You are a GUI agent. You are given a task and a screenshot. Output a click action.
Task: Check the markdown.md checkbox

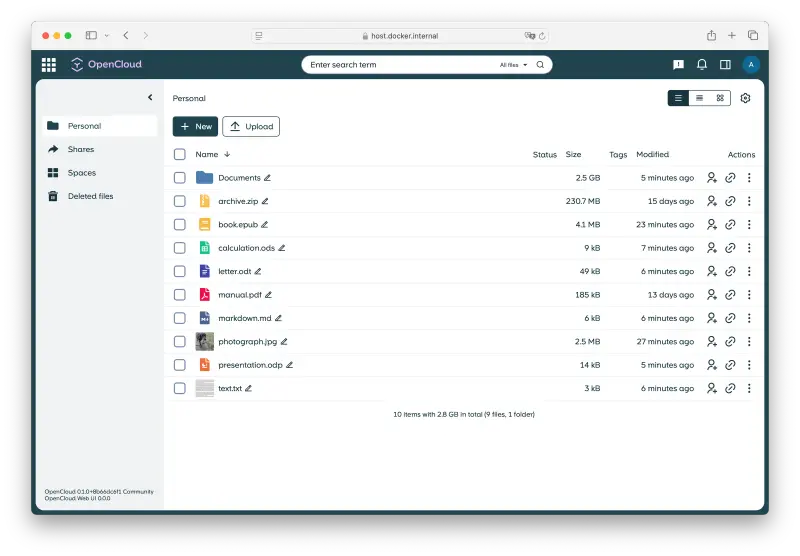pyautogui.click(x=180, y=318)
